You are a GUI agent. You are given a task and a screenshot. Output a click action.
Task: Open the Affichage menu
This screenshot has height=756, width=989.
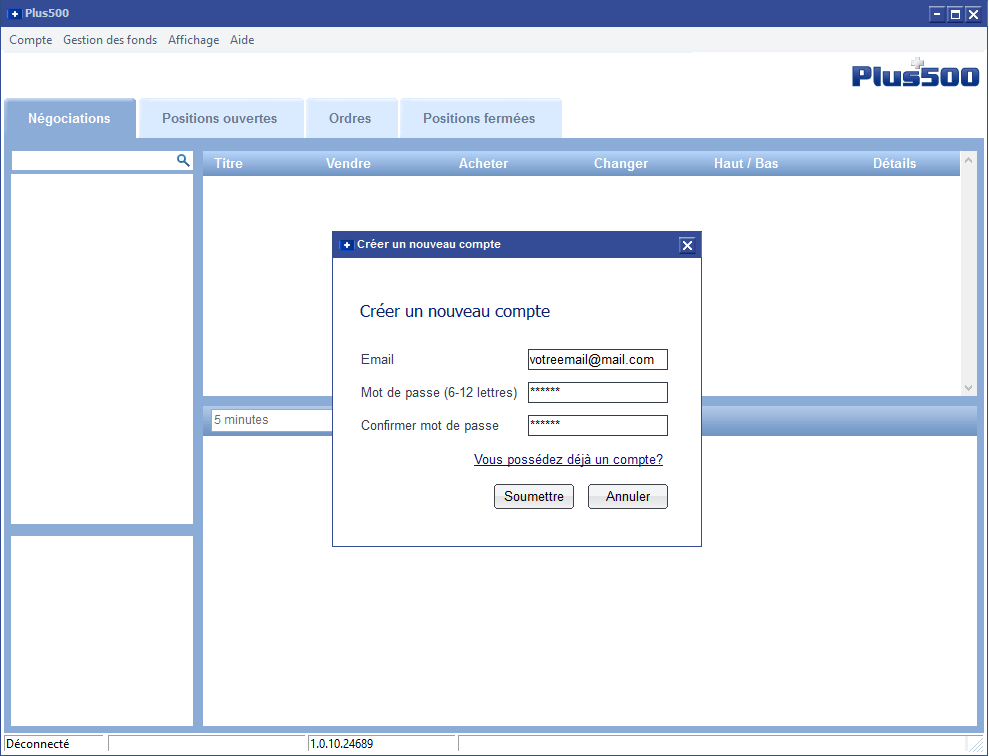point(194,40)
